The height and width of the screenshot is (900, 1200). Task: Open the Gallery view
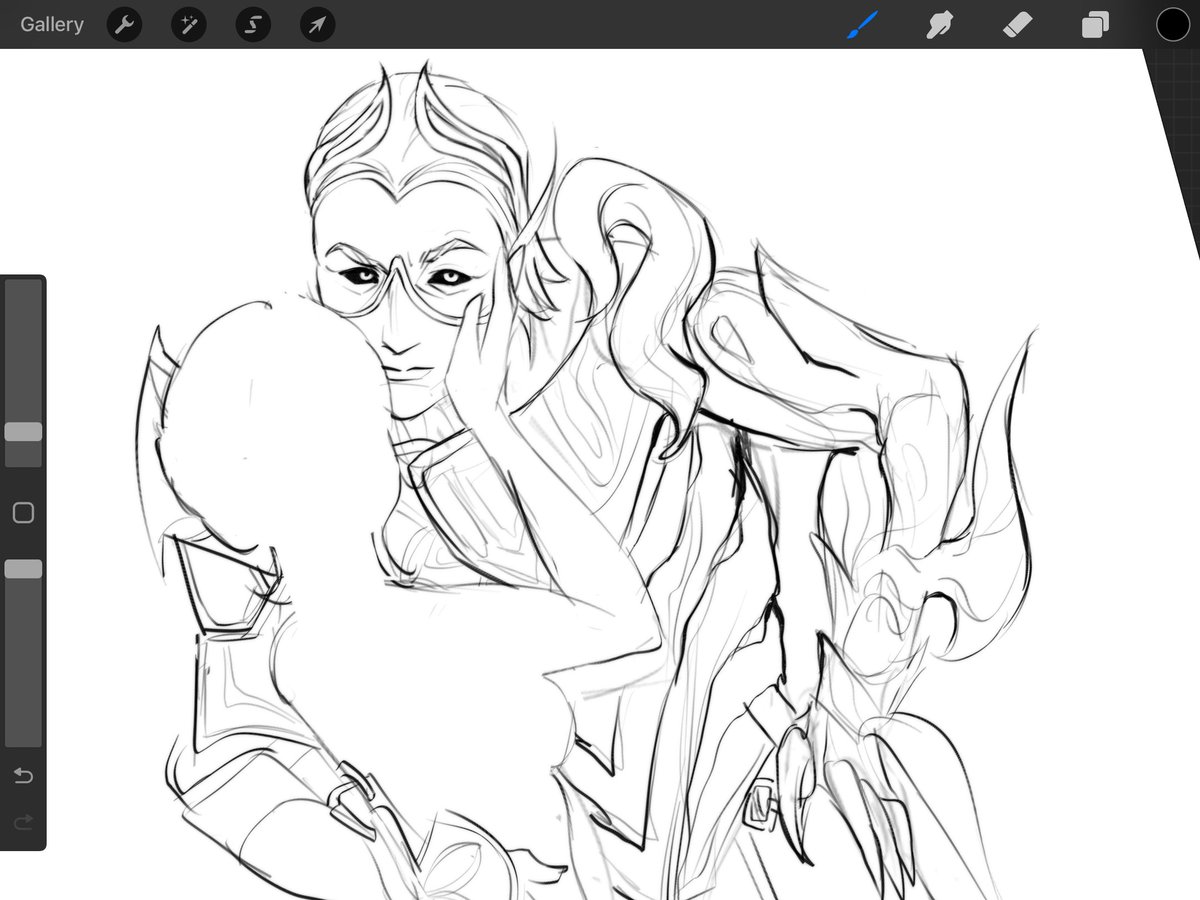[x=52, y=25]
